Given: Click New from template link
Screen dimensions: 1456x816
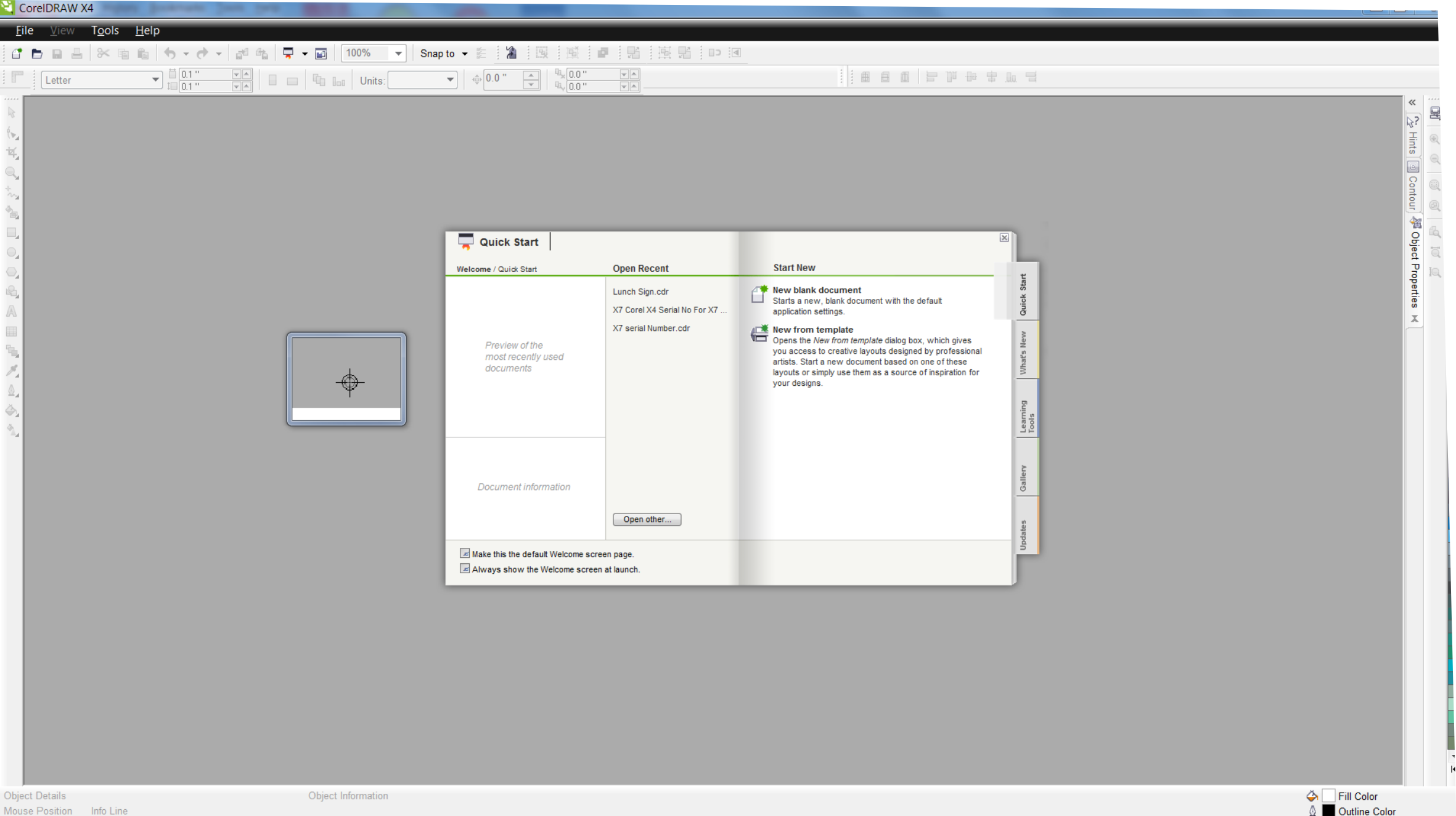Looking at the screenshot, I should point(812,329).
